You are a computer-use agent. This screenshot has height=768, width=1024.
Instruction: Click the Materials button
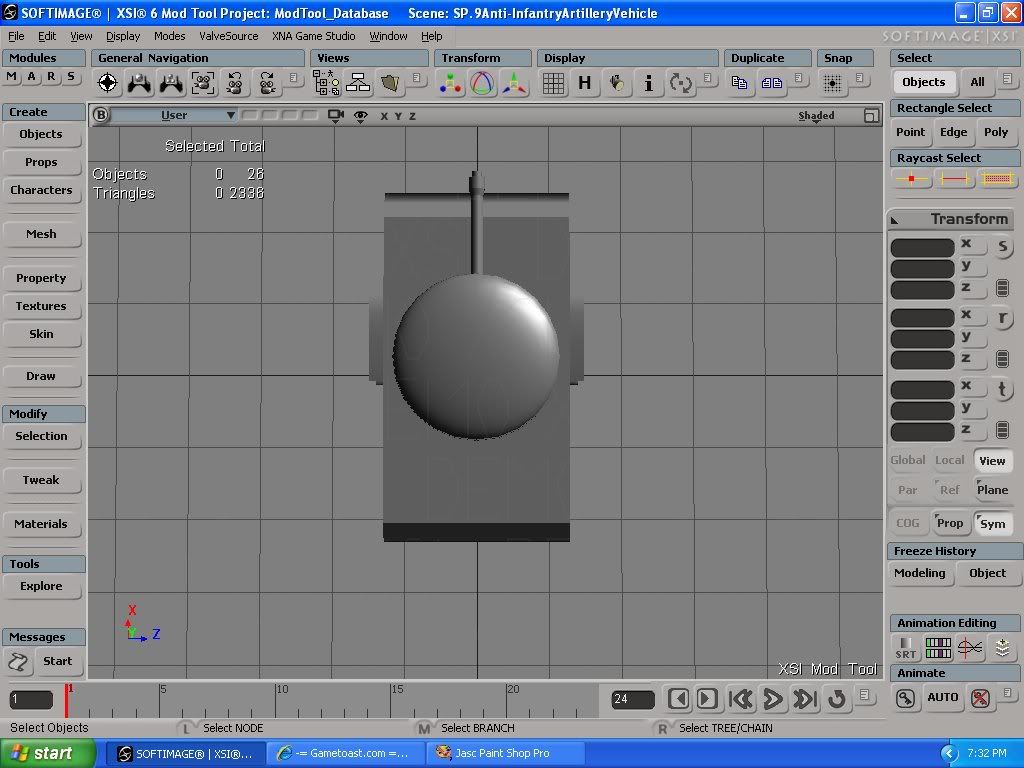coord(41,524)
